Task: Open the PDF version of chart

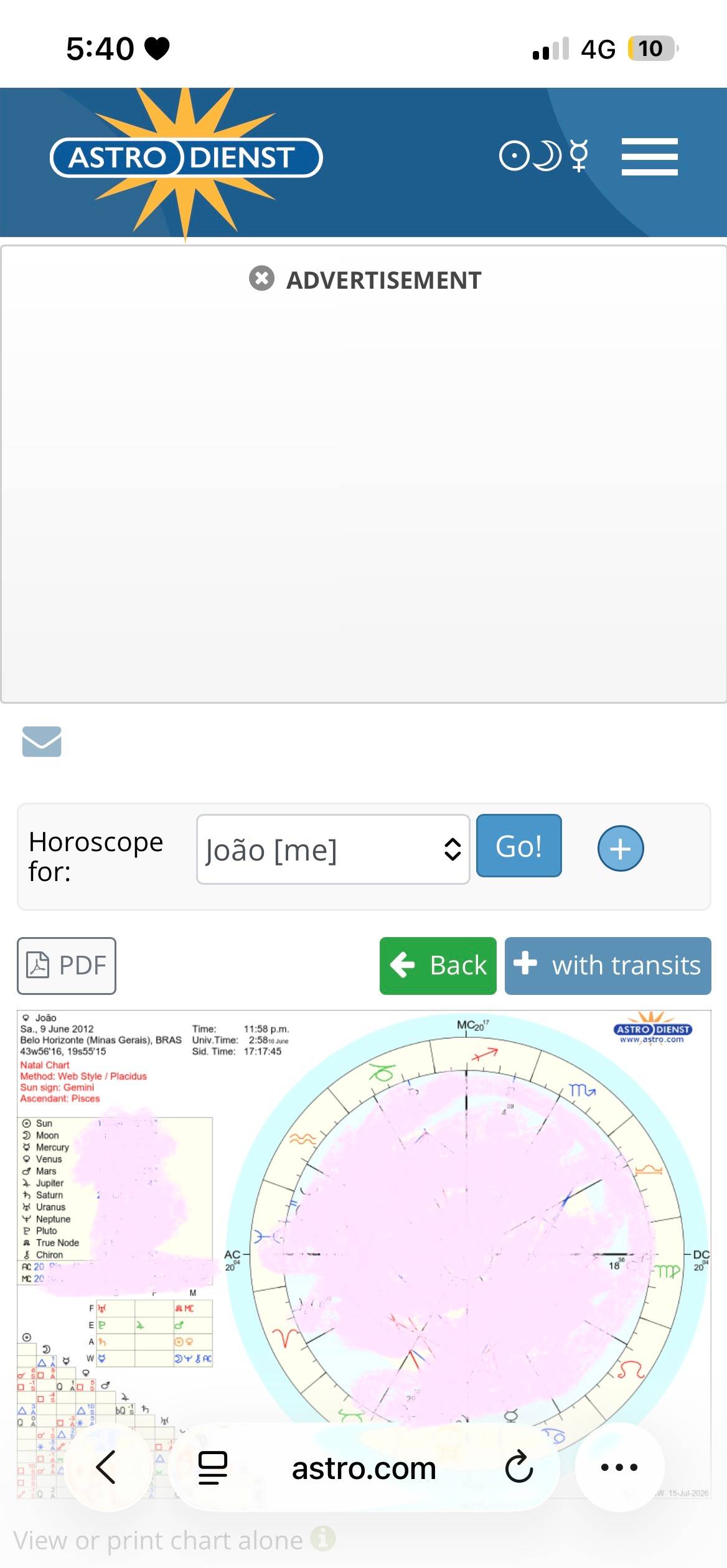Action: [67, 965]
